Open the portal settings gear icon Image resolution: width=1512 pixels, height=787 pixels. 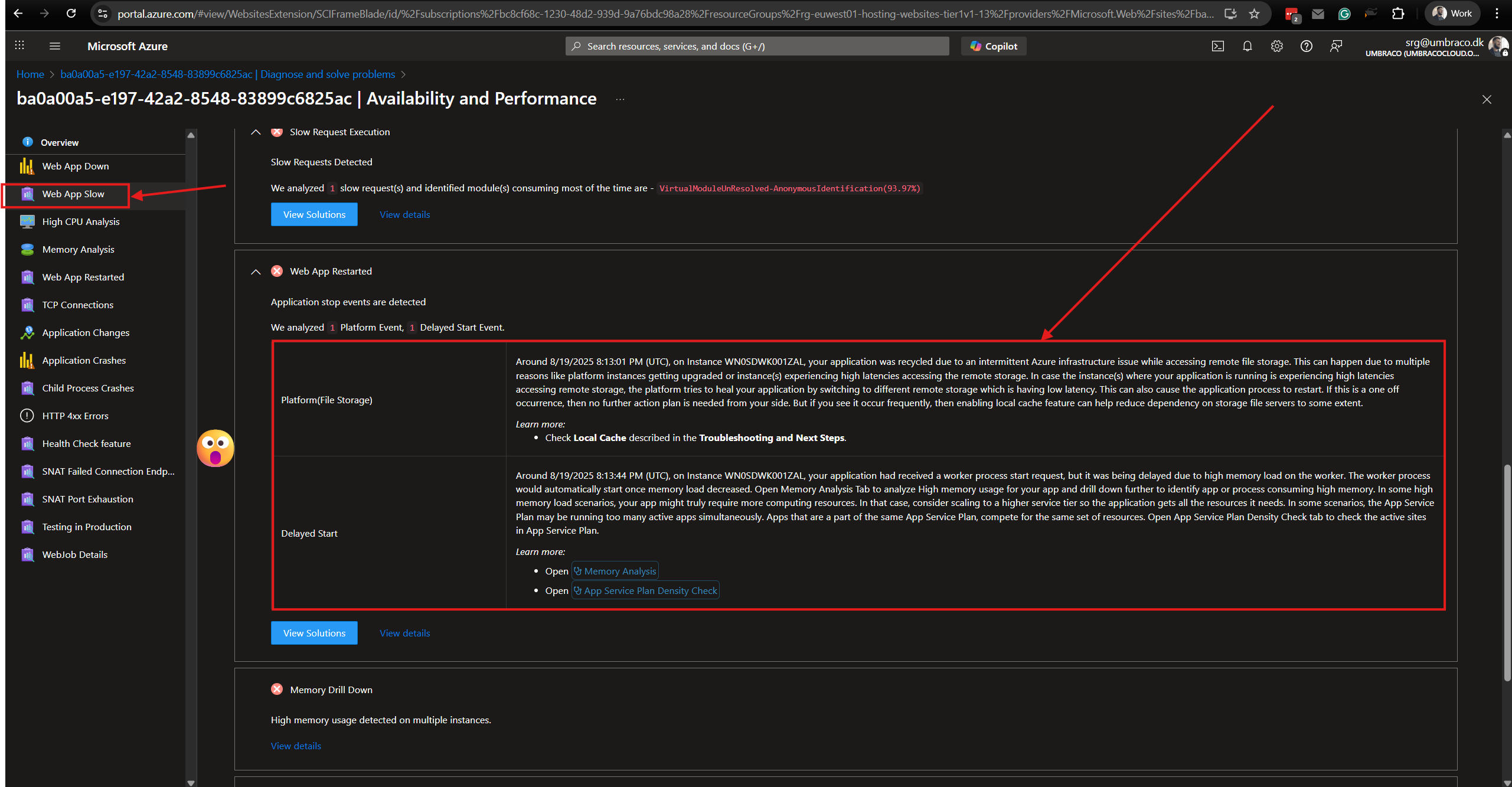1276,46
